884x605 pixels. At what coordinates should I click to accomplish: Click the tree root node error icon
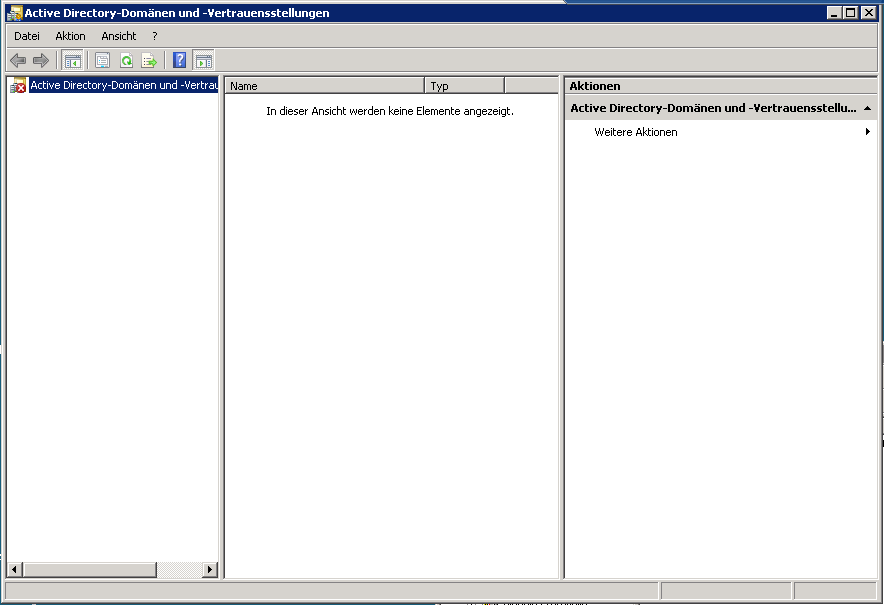click(18, 85)
